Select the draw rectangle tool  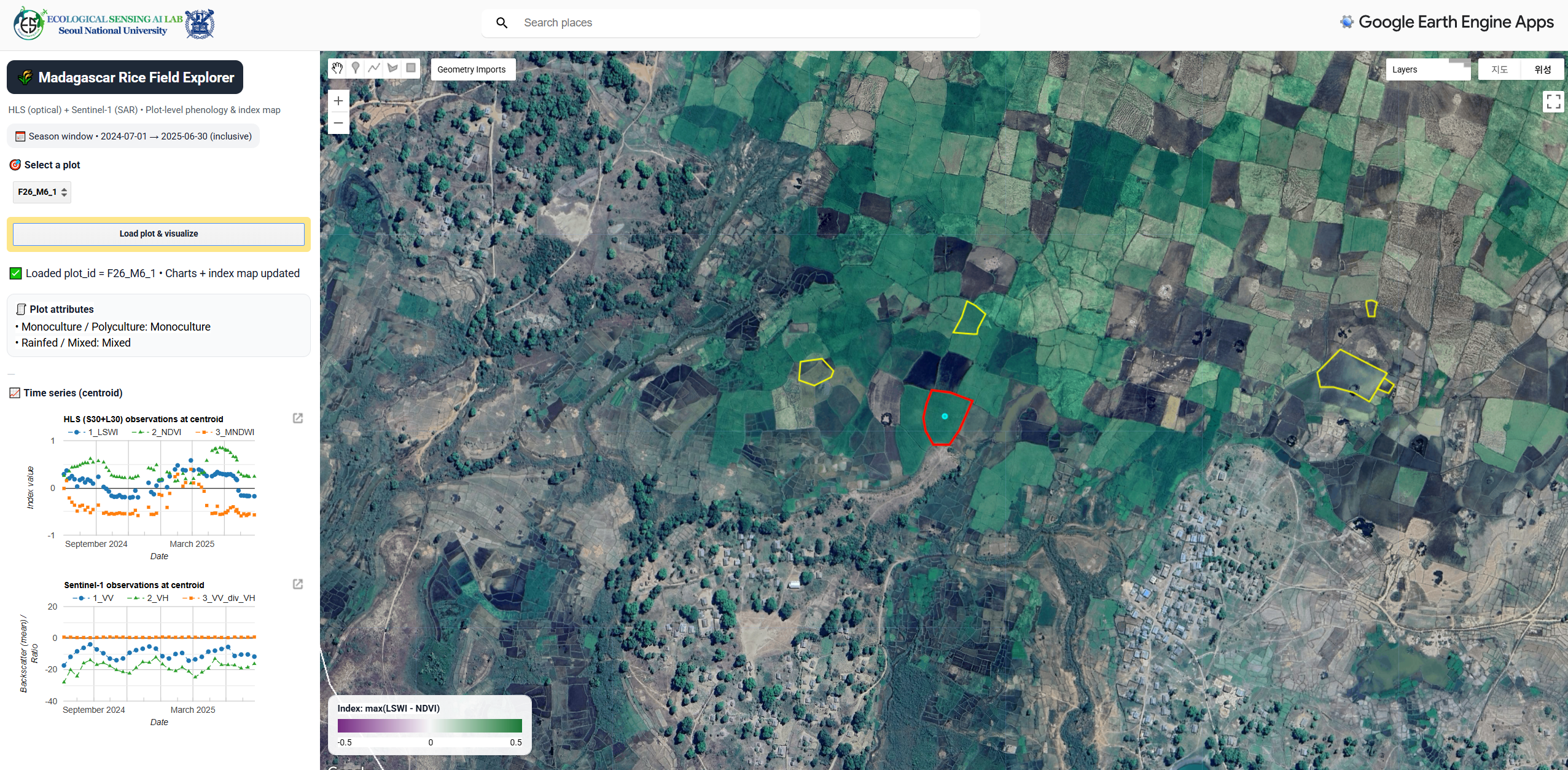click(411, 68)
